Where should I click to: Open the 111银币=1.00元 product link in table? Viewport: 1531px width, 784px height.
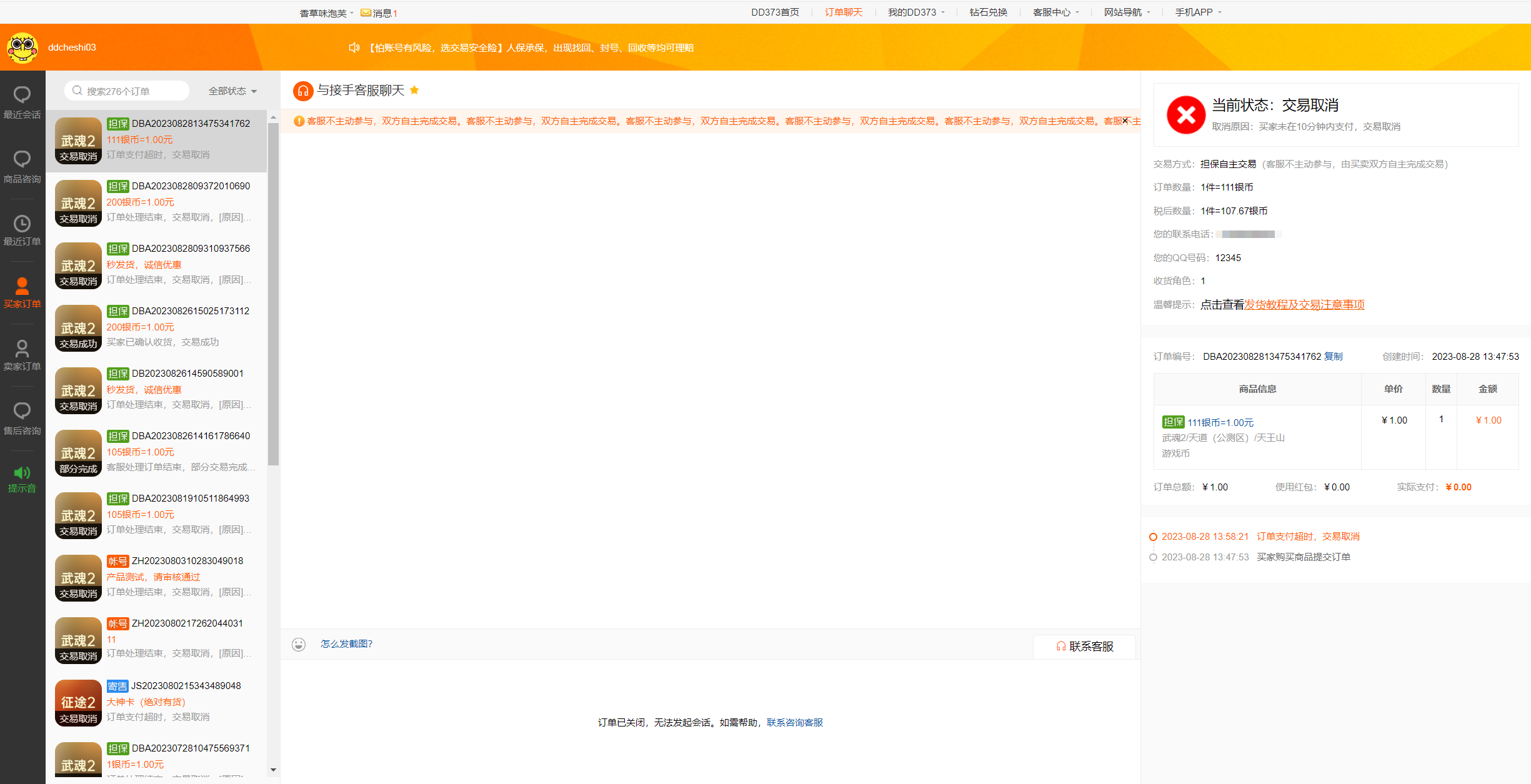click(1220, 422)
